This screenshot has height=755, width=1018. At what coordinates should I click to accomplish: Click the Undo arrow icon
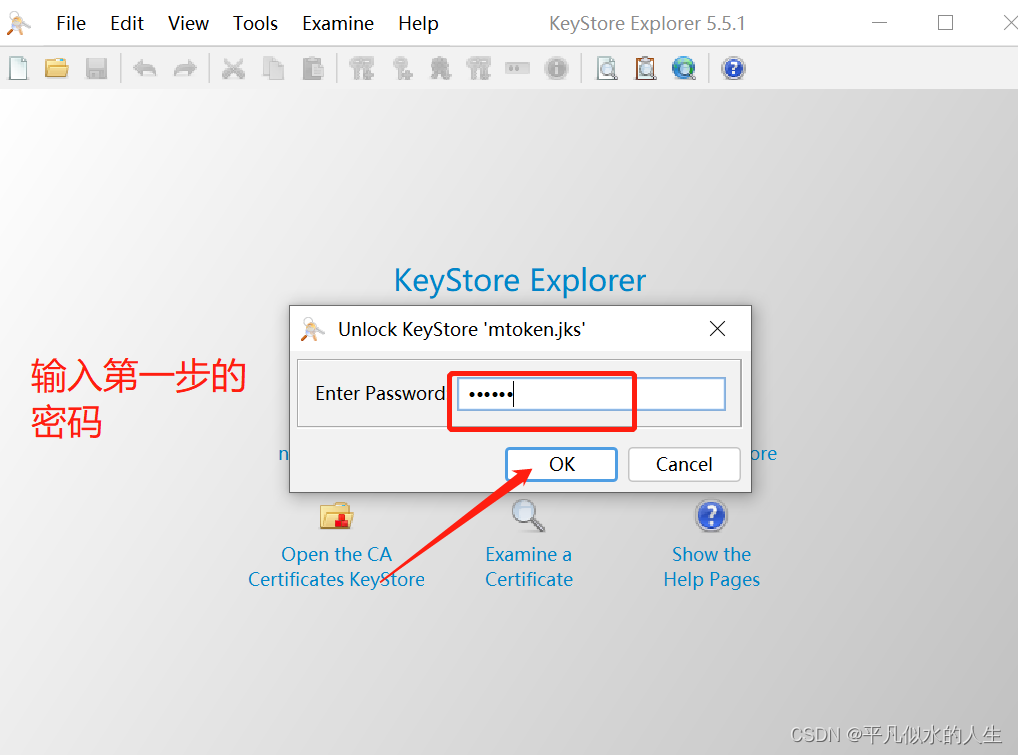tap(145, 68)
